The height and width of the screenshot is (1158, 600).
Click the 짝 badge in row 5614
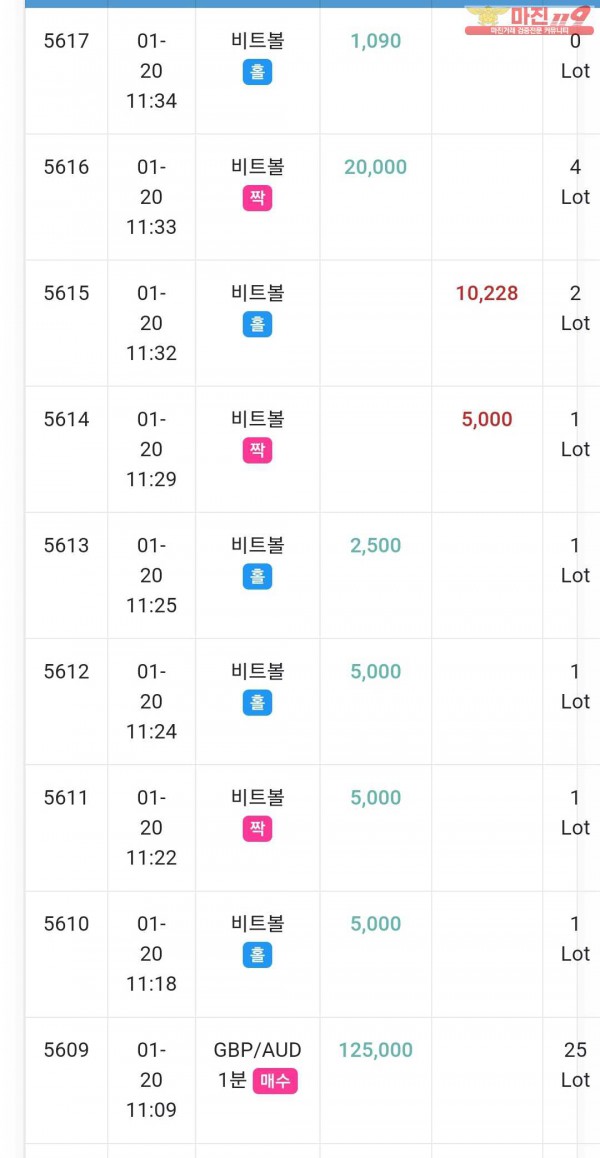pyautogui.click(x=257, y=450)
